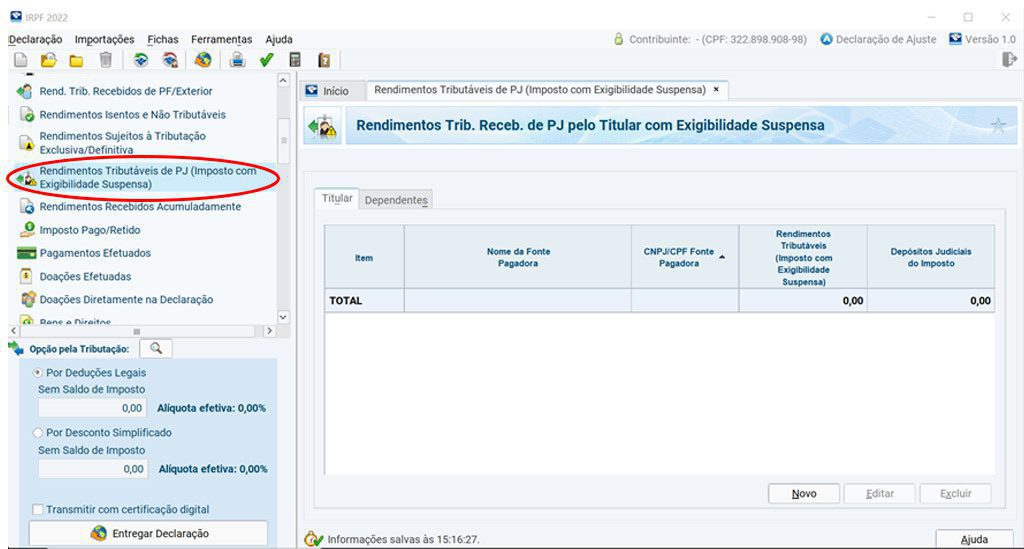Screen dimensions: 1024x549
Task: Click the Doações Diretamente na Declaração icon
Action: tap(27, 299)
